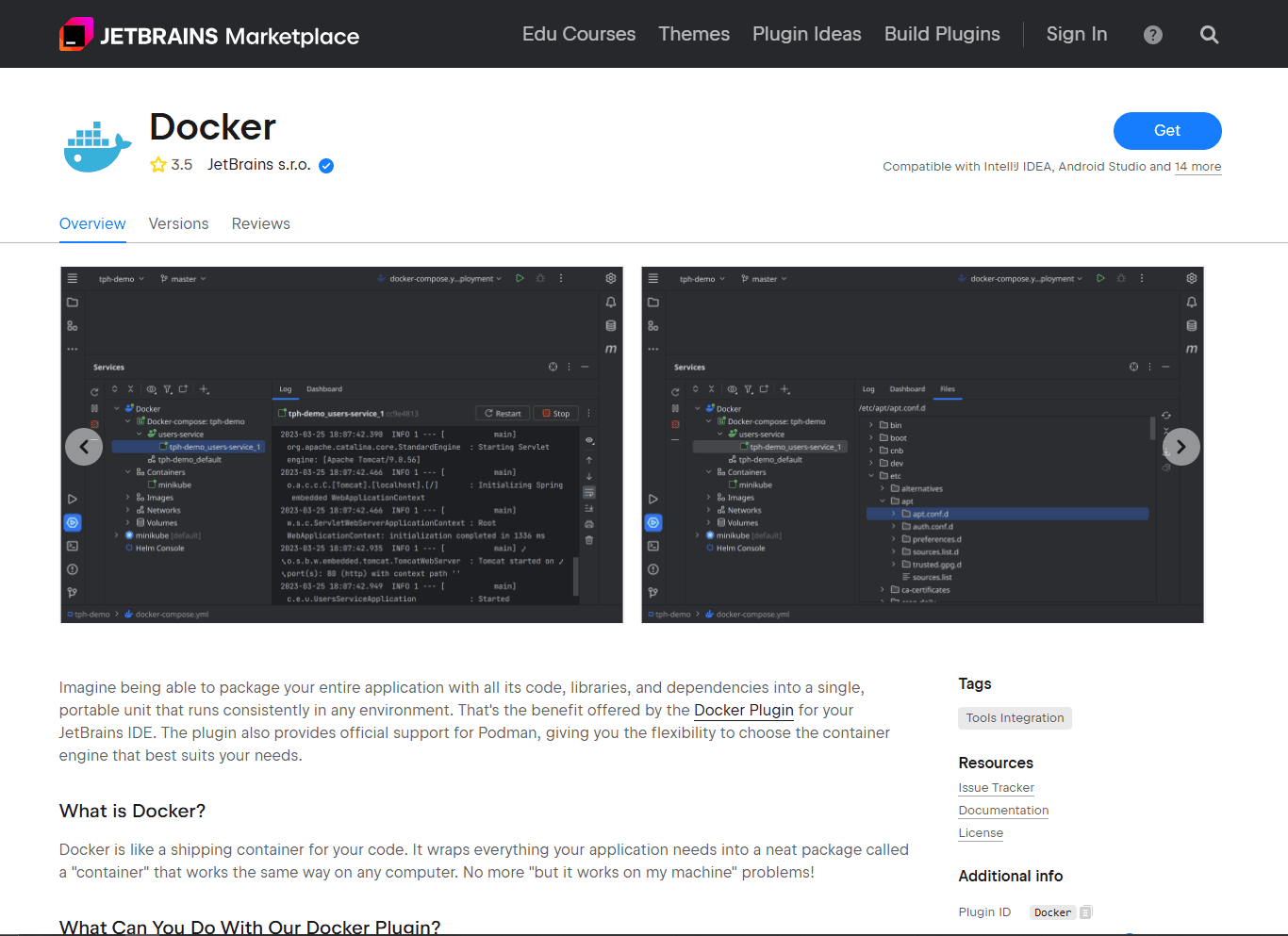Click the Docker plugin title
This screenshot has height=936, width=1288.
coord(213,127)
